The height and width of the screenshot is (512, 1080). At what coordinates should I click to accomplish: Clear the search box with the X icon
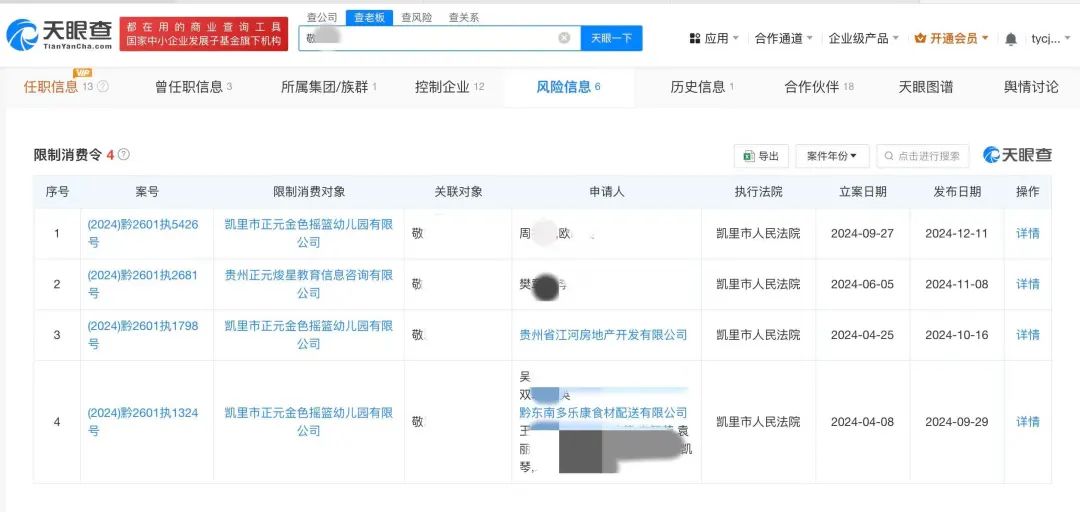564,38
